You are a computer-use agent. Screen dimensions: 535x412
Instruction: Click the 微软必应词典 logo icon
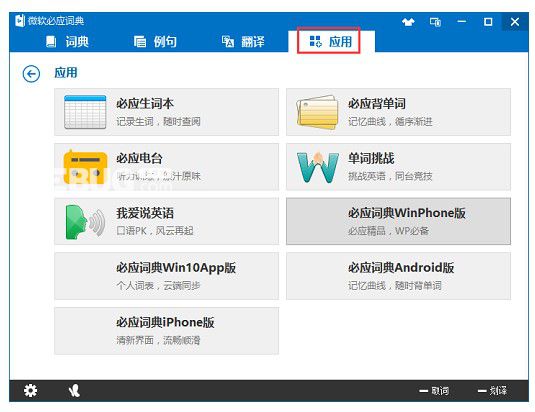point(20,21)
